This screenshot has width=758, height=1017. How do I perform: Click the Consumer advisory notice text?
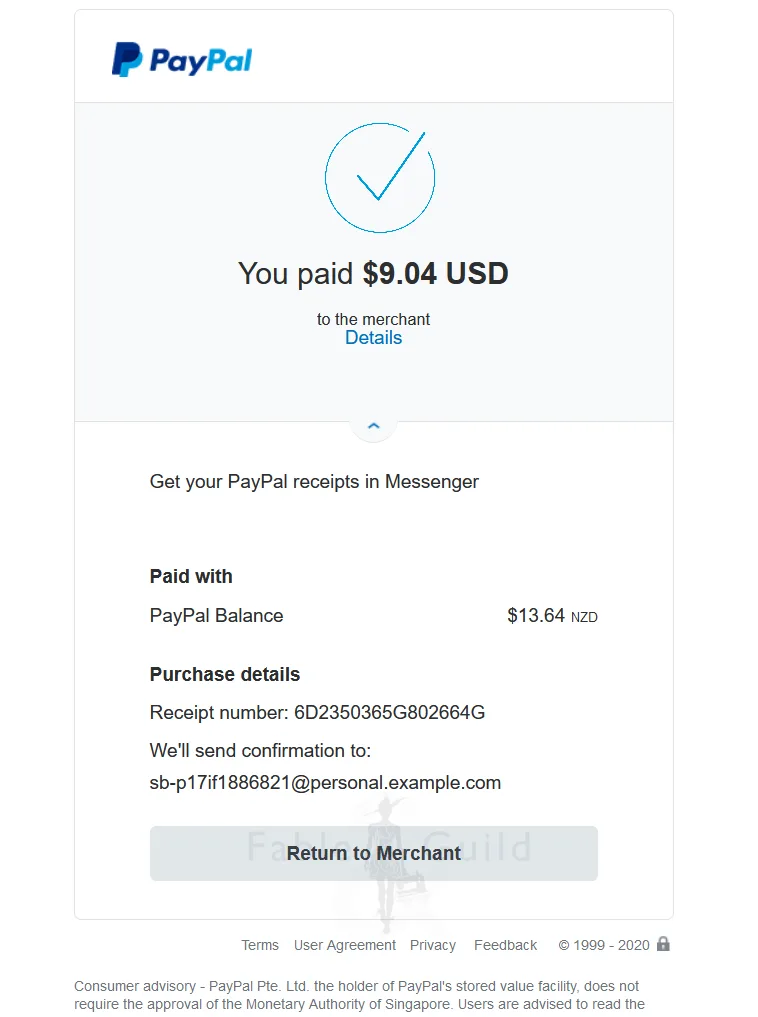(358, 995)
